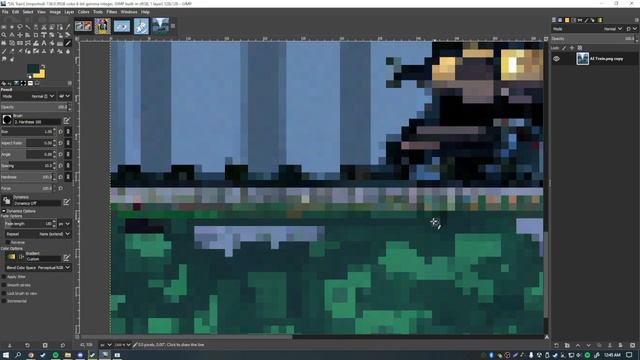Screen dimensions: 640x360
Task: Open the Layer menu
Action: click(x=69, y=12)
